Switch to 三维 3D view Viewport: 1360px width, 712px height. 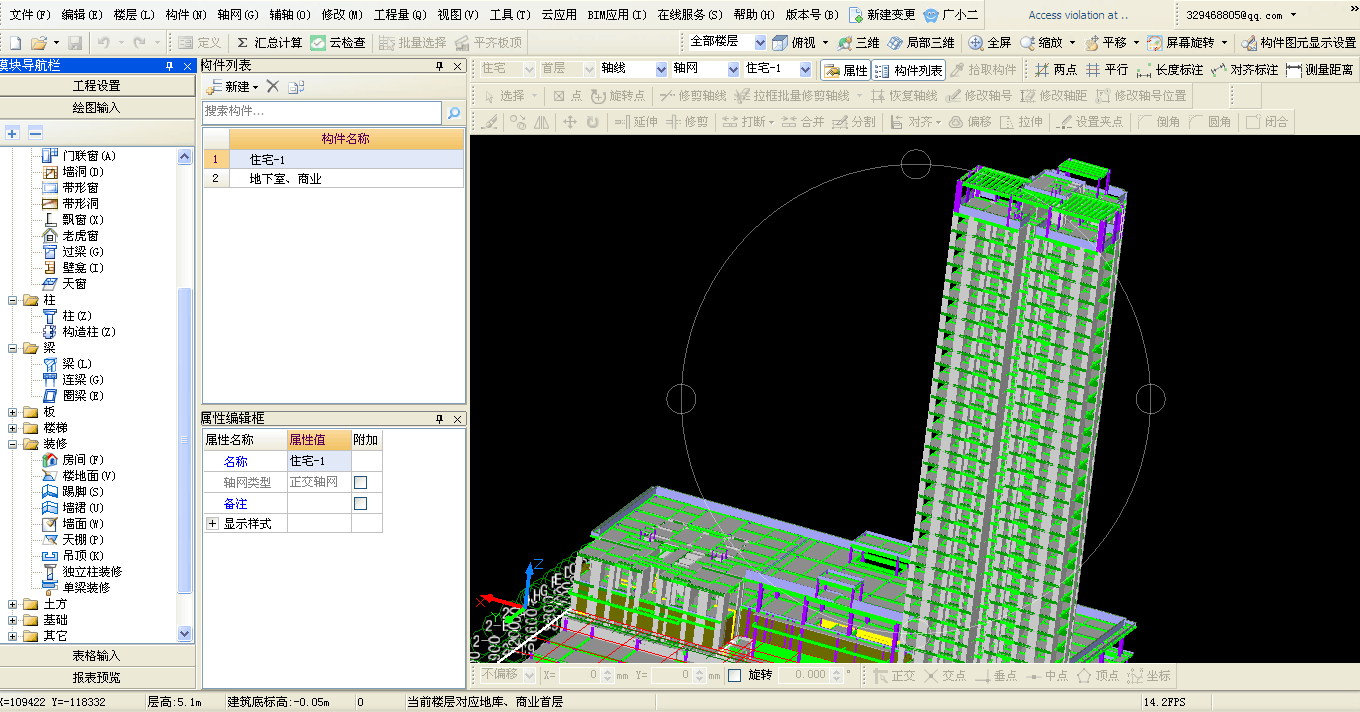tap(858, 43)
